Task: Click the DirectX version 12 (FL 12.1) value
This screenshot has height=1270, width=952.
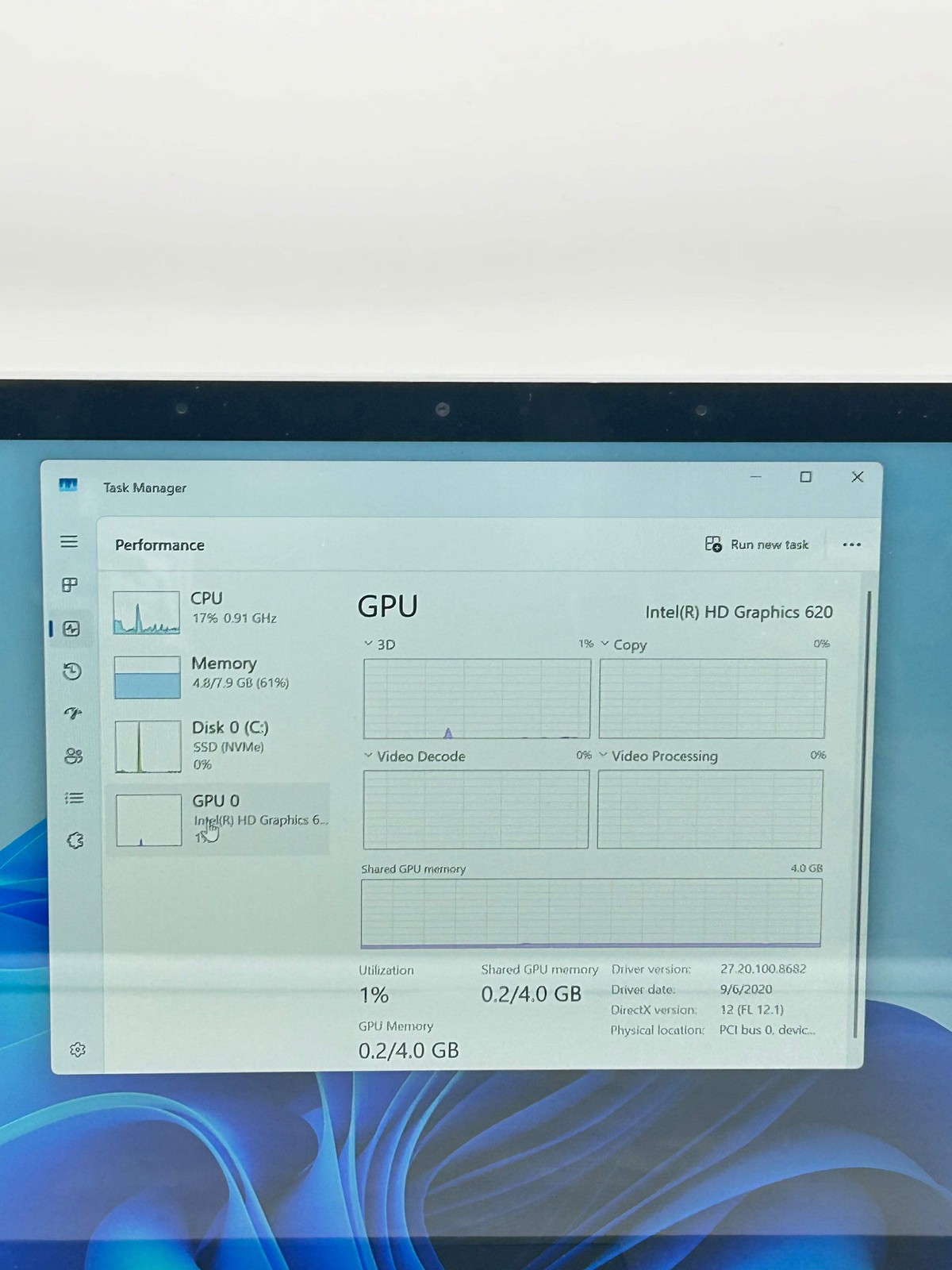Action: tap(751, 1010)
